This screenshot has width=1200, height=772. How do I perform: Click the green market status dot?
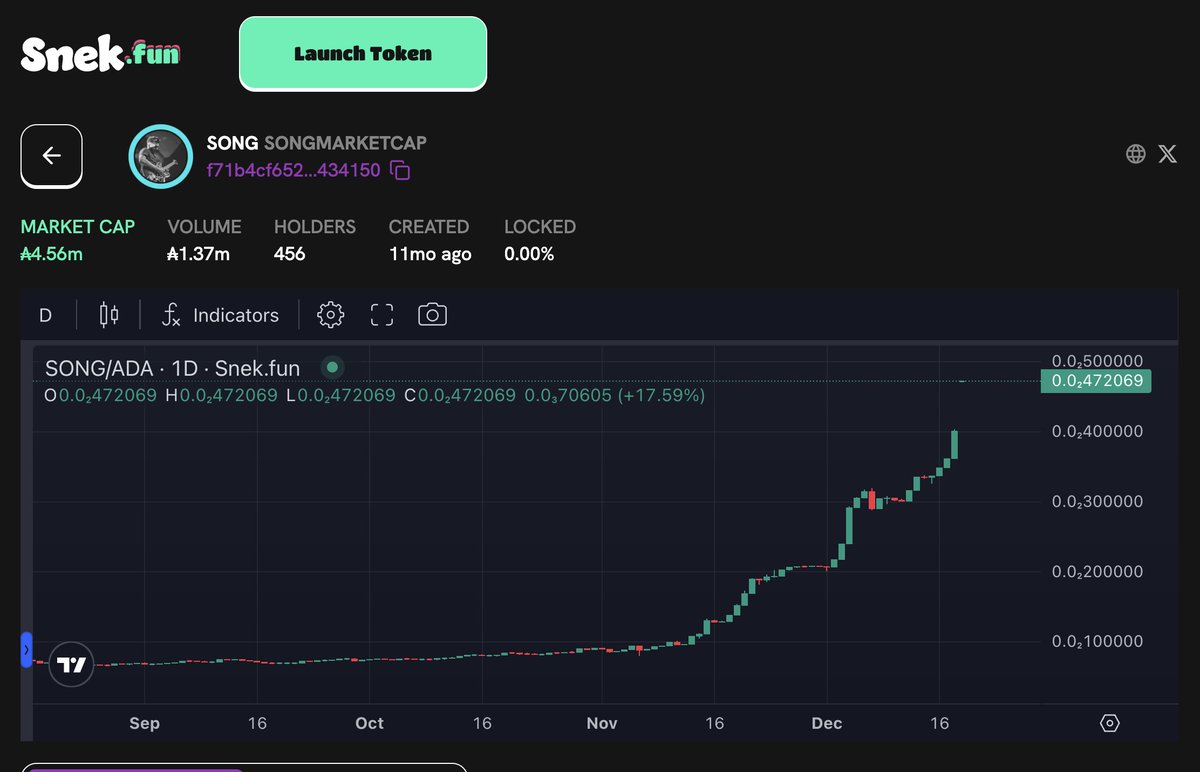[x=333, y=367]
